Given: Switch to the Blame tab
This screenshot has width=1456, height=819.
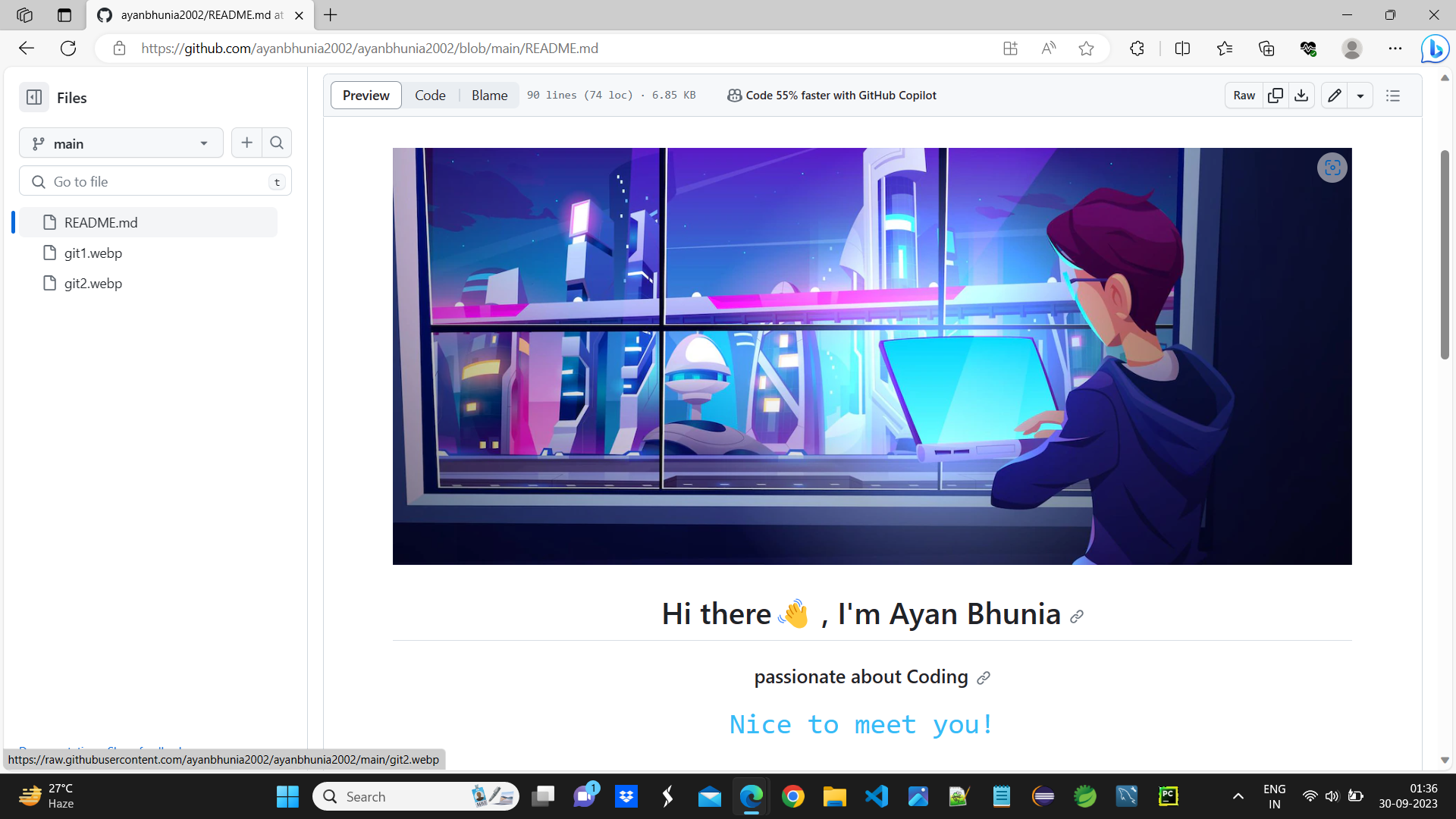Looking at the screenshot, I should click(488, 95).
